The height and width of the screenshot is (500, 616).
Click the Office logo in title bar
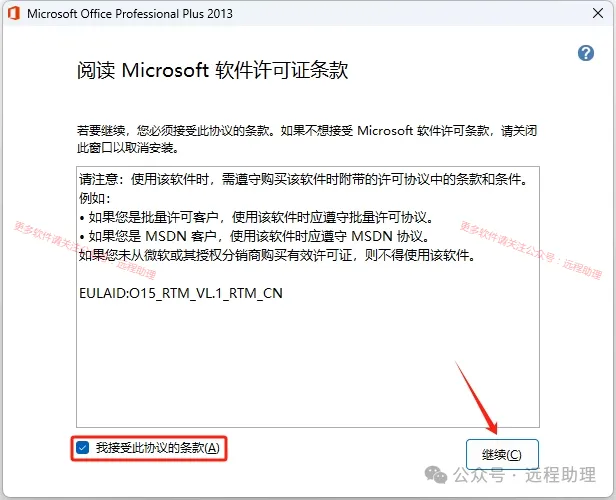14,13
